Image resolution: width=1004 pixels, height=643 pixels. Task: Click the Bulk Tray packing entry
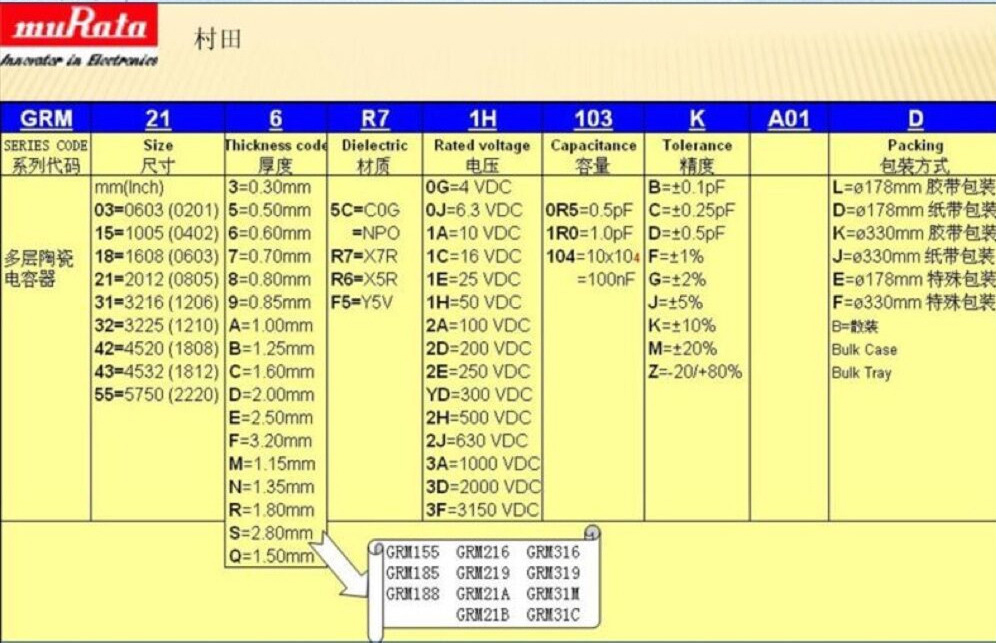(x=861, y=373)
